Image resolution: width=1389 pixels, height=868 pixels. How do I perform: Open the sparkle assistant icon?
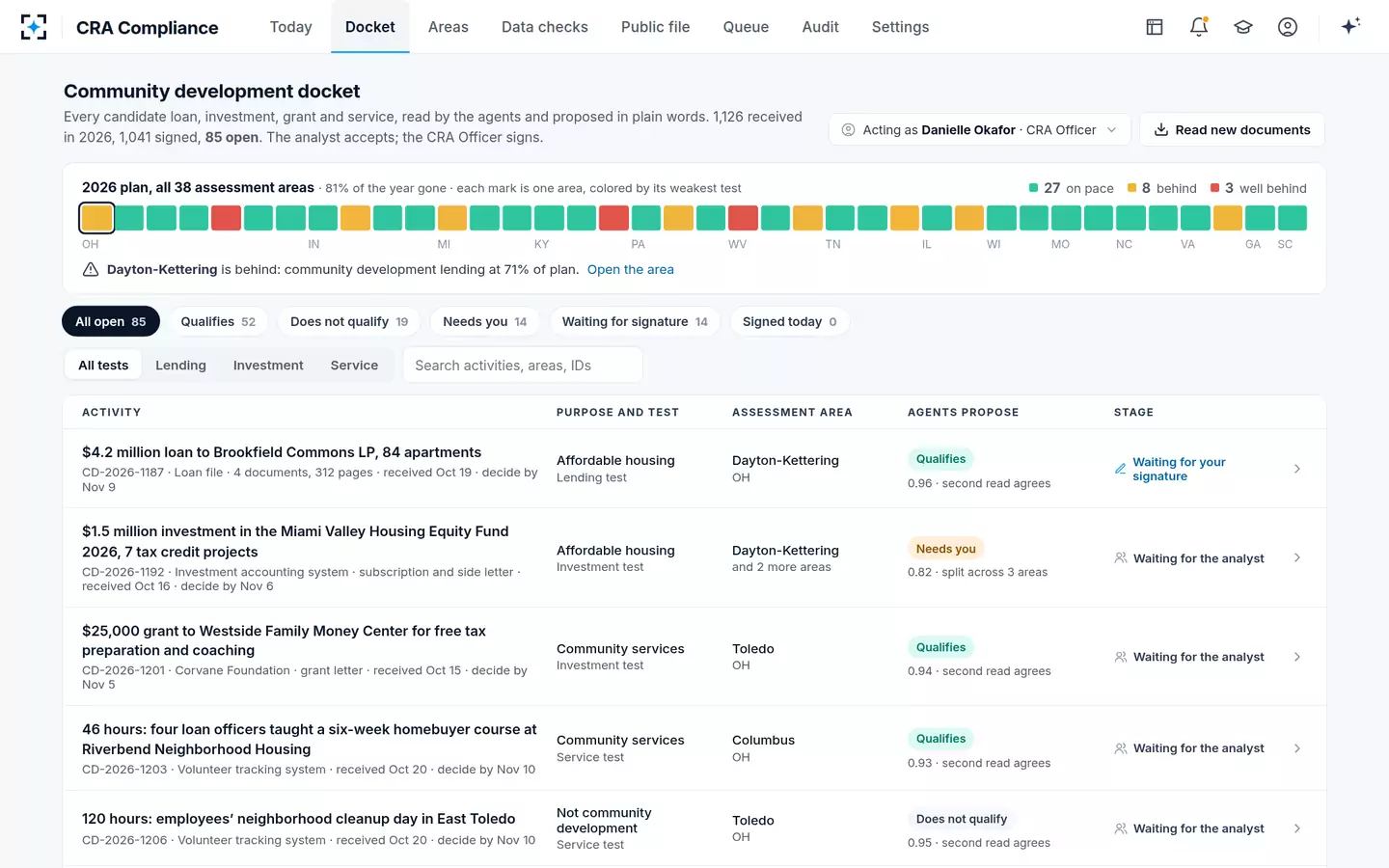click(1350, 26)
